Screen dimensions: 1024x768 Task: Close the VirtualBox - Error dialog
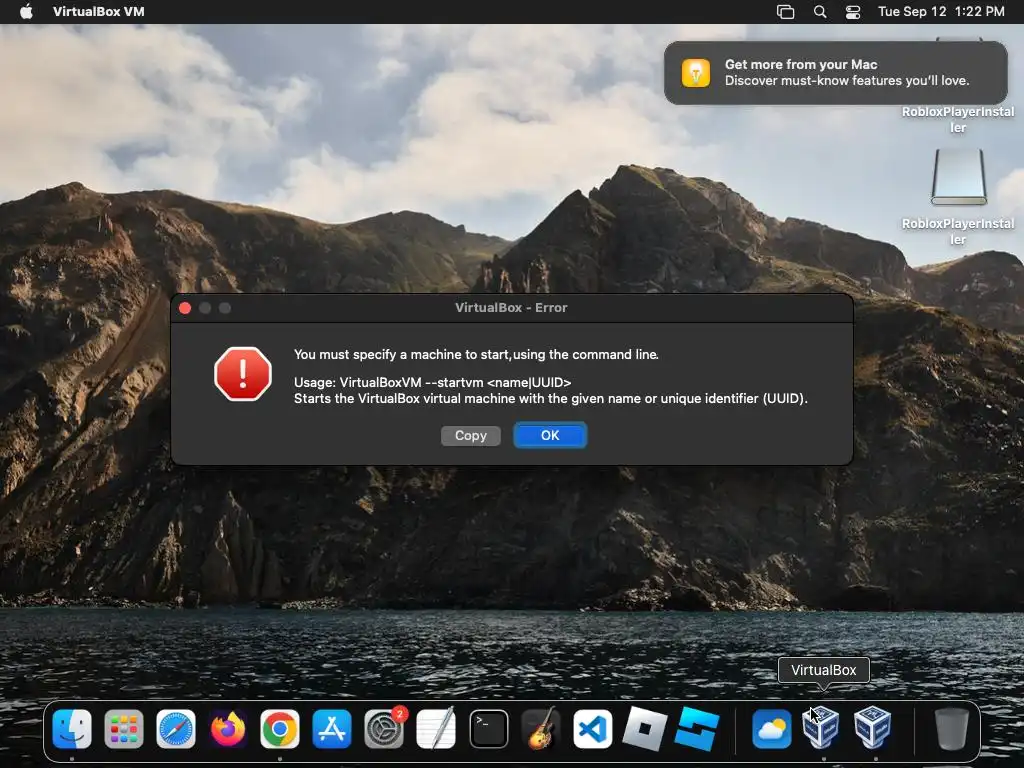click(x=185, y=308)
